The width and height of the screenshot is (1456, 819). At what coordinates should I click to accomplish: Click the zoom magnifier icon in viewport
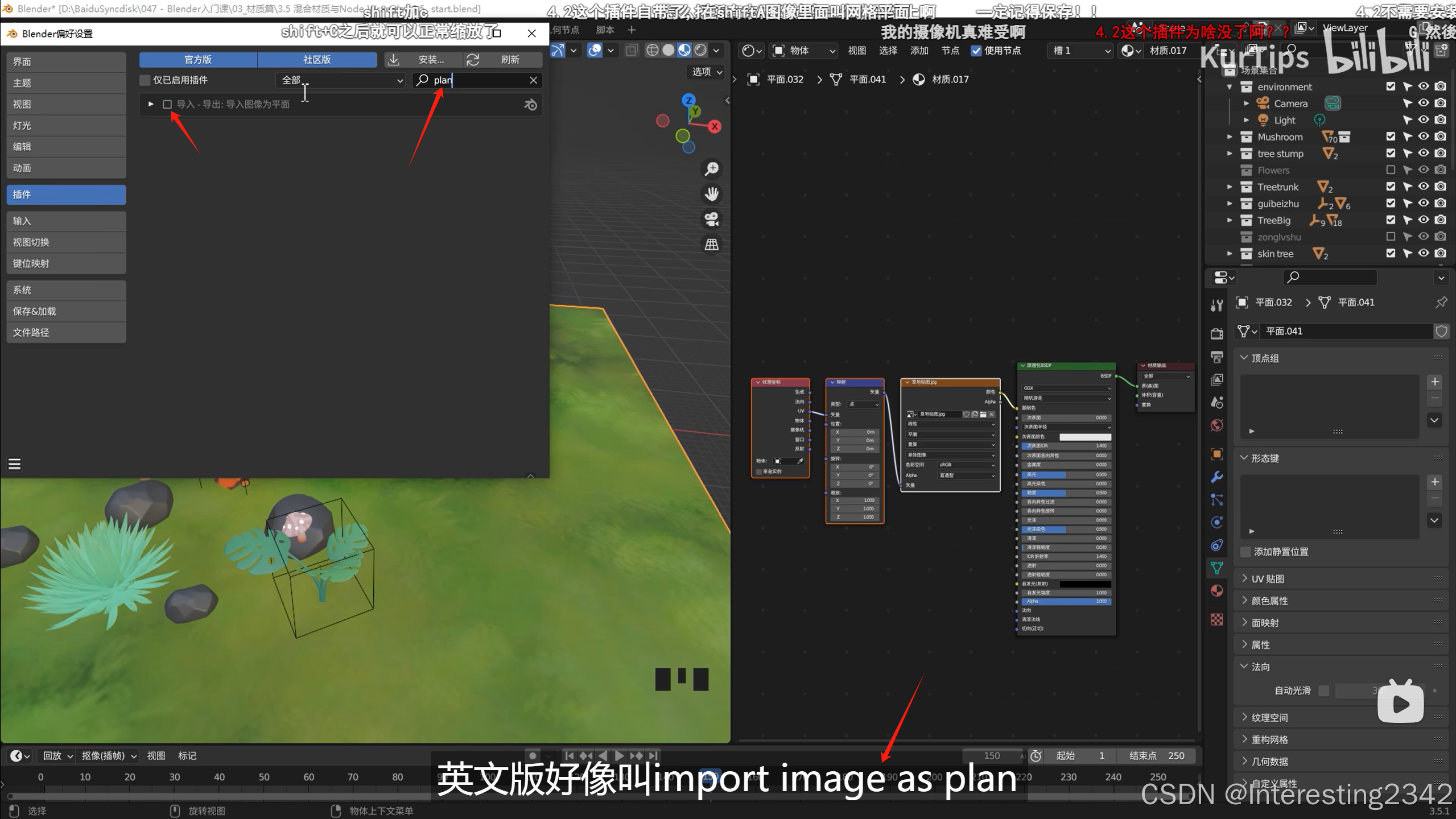[711, 169]
